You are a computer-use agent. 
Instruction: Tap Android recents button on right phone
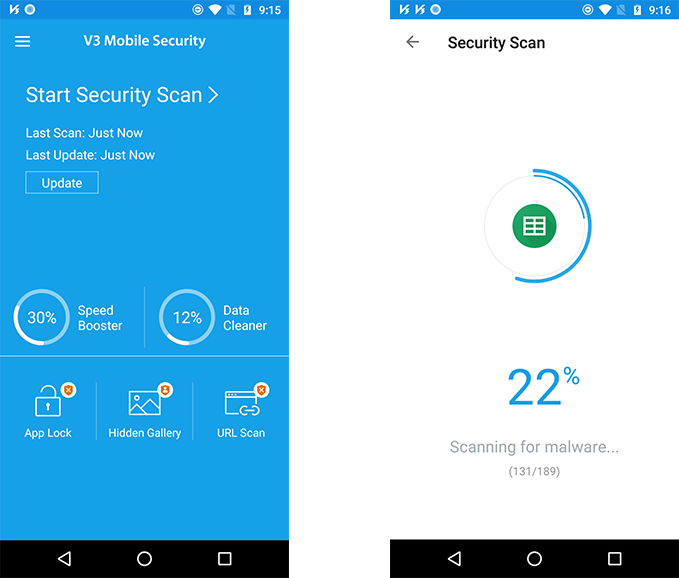(614, 559)
